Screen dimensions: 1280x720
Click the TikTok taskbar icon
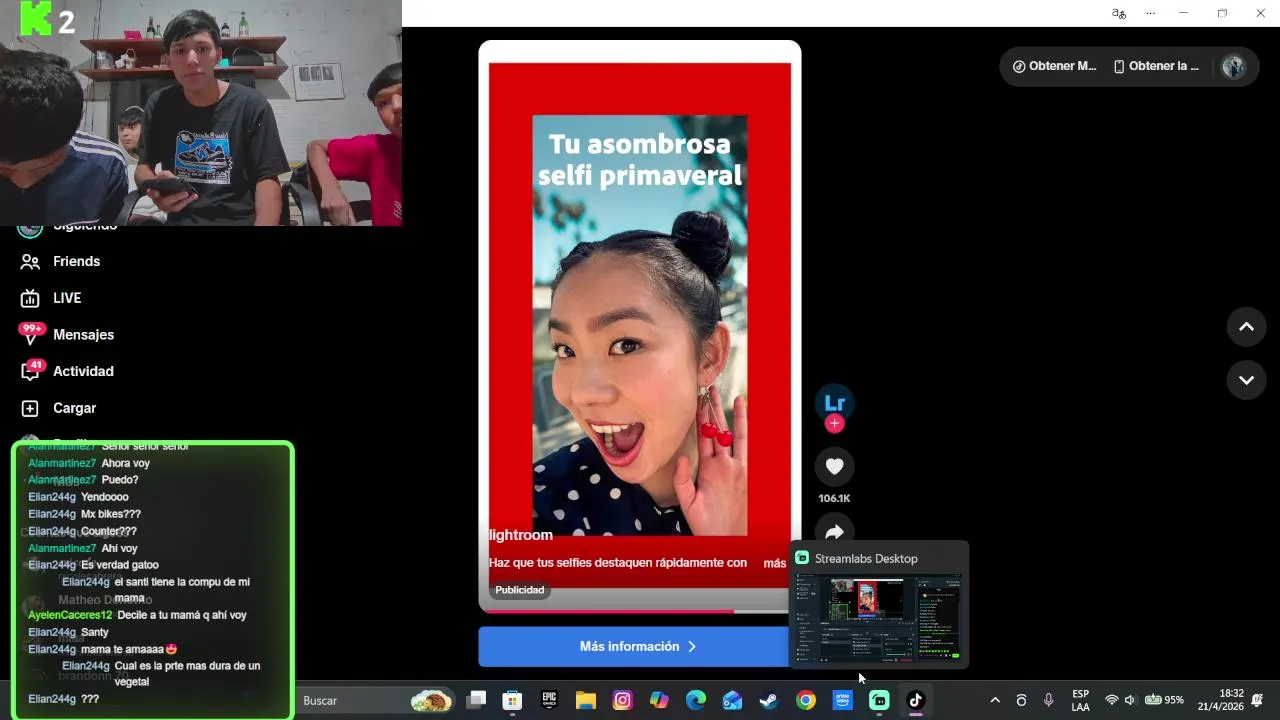click(x=916, y=700)
